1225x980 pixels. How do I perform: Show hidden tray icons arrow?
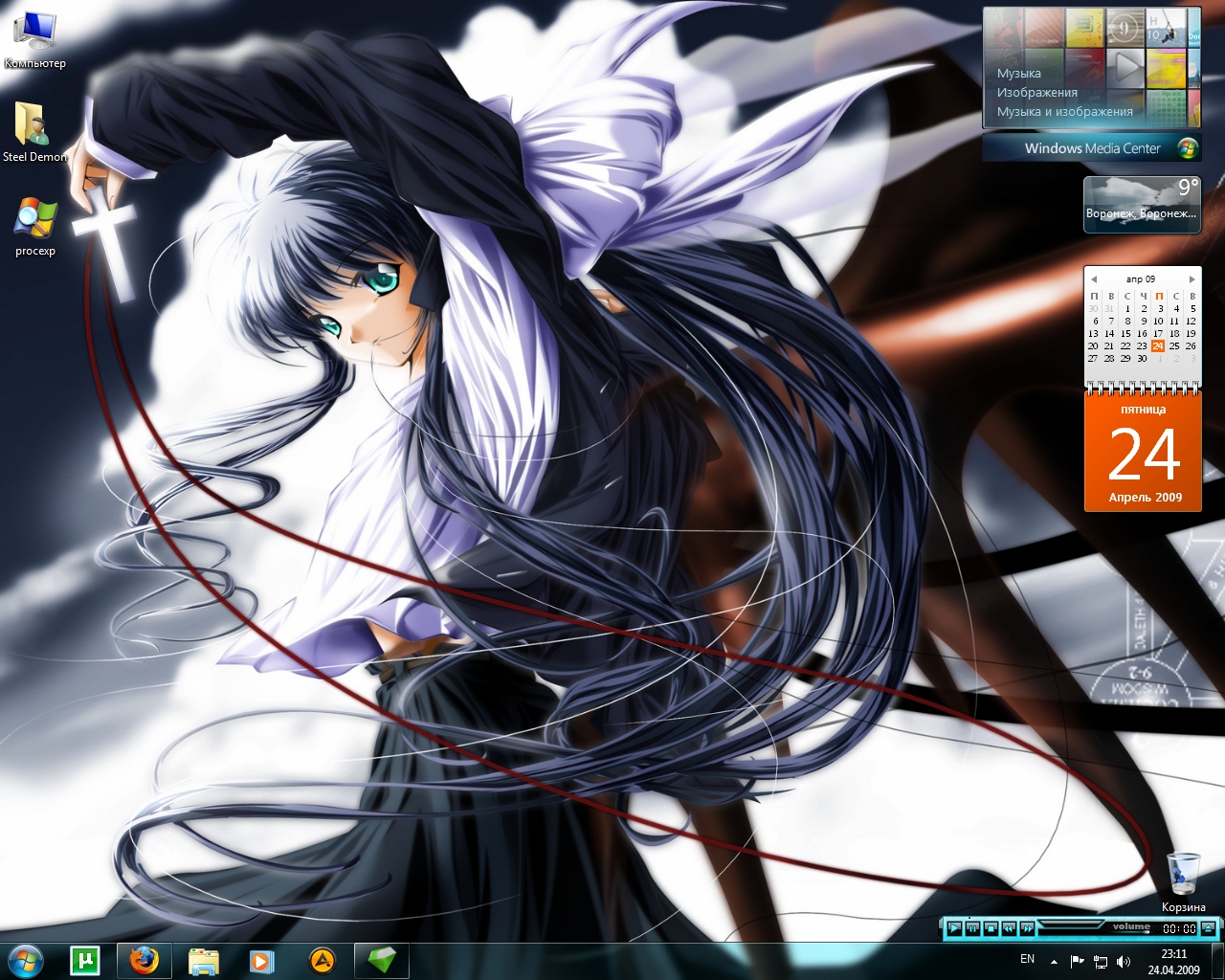pos(1054,962)
